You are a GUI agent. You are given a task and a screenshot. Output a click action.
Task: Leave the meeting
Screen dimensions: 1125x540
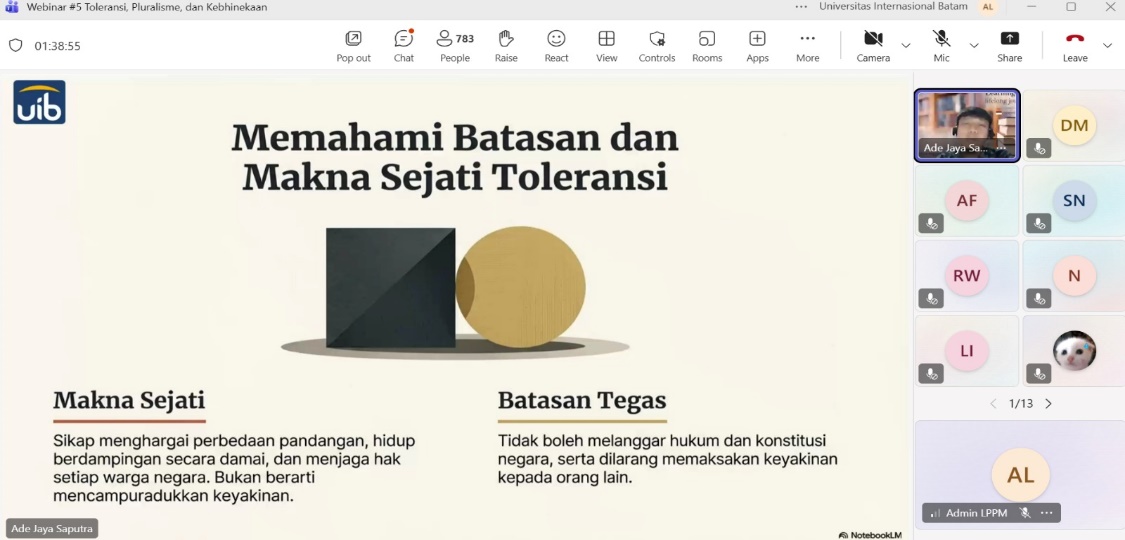tap(1075, 46)
